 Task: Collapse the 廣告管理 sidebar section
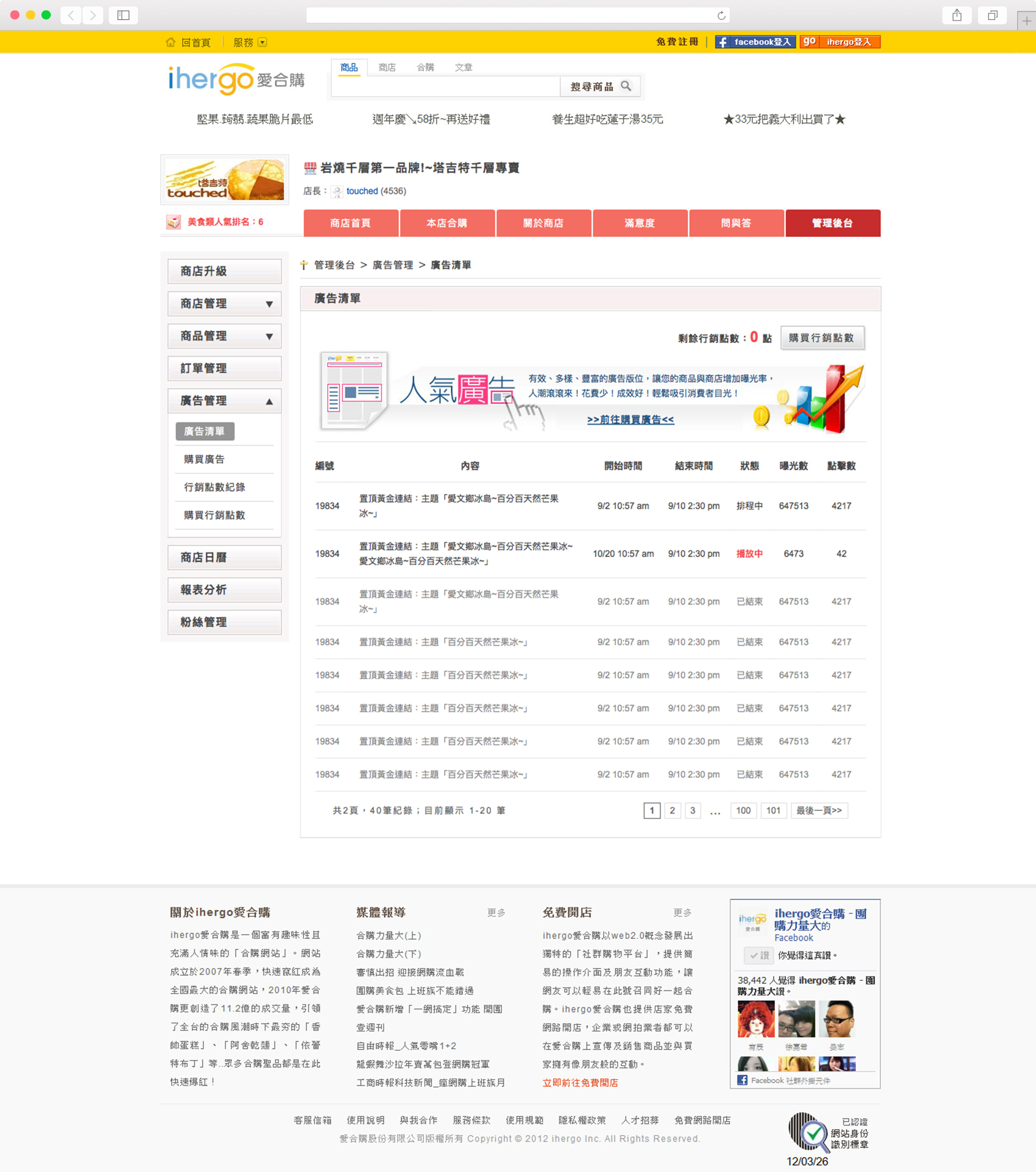(269, 401)
